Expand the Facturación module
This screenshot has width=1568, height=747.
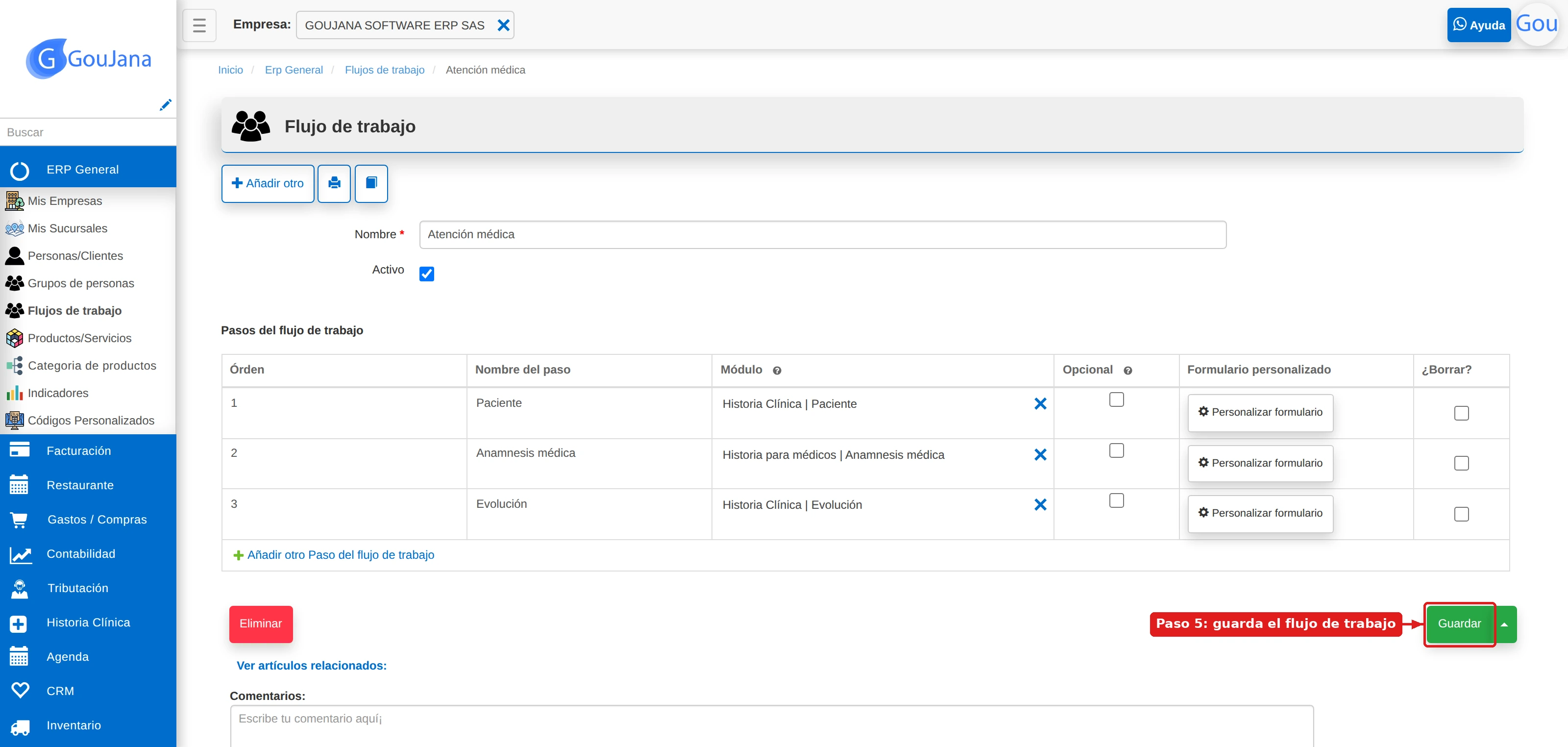click(x=88, y=451)
